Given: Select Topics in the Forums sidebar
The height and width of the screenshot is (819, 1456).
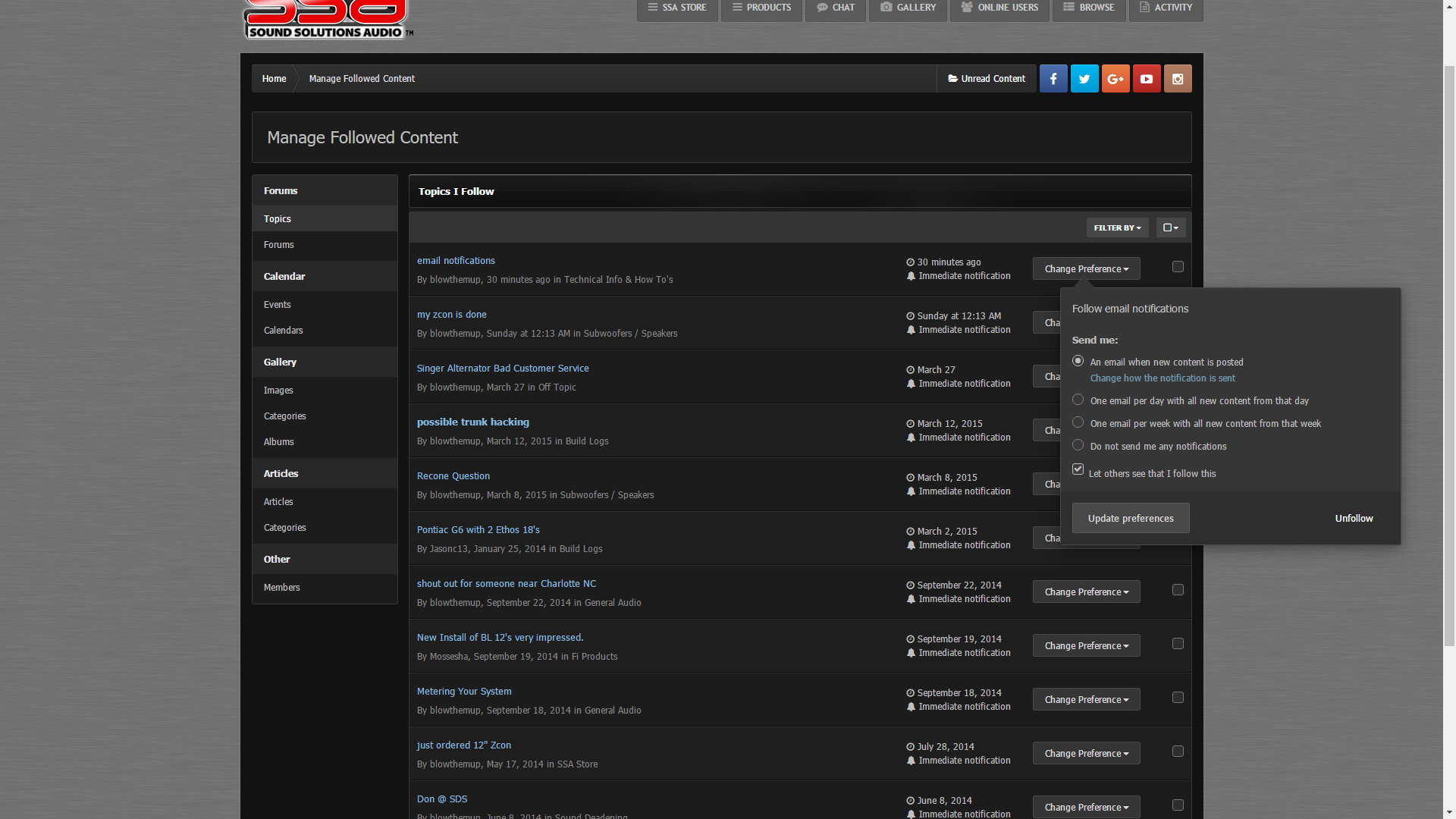Looking at the screenshot, I should [325, 219].
